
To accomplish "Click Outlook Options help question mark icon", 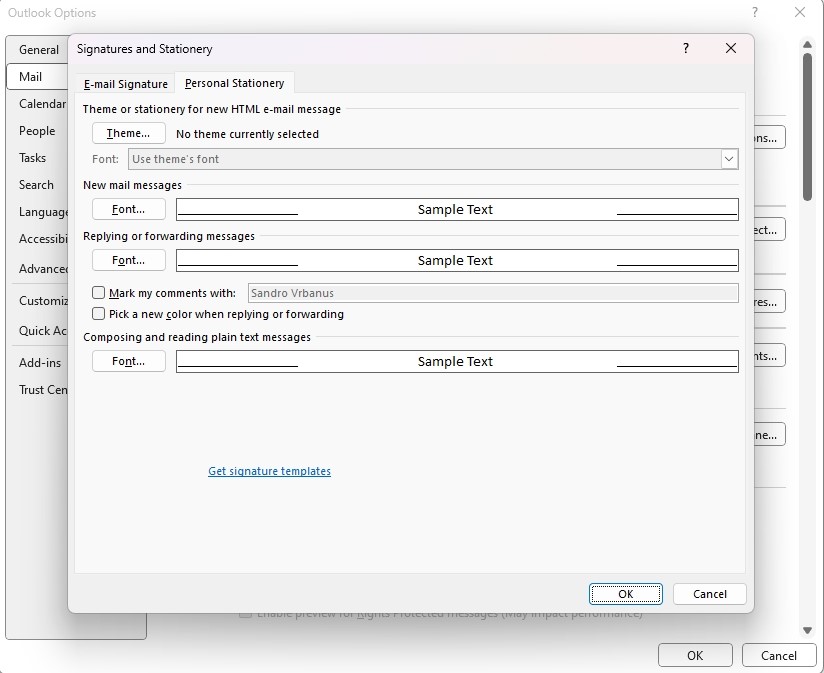I will tap(753, 12).
